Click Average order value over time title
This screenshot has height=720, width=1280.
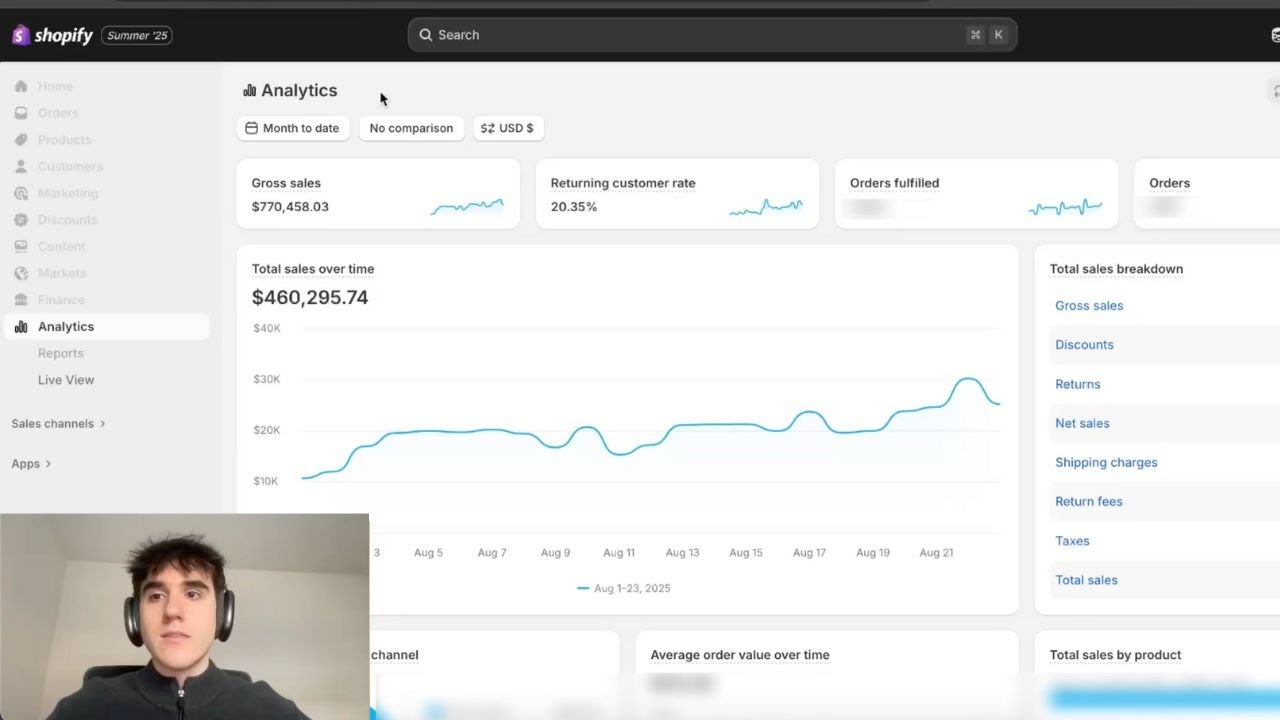pyautogui.click(x=740, y=655)
